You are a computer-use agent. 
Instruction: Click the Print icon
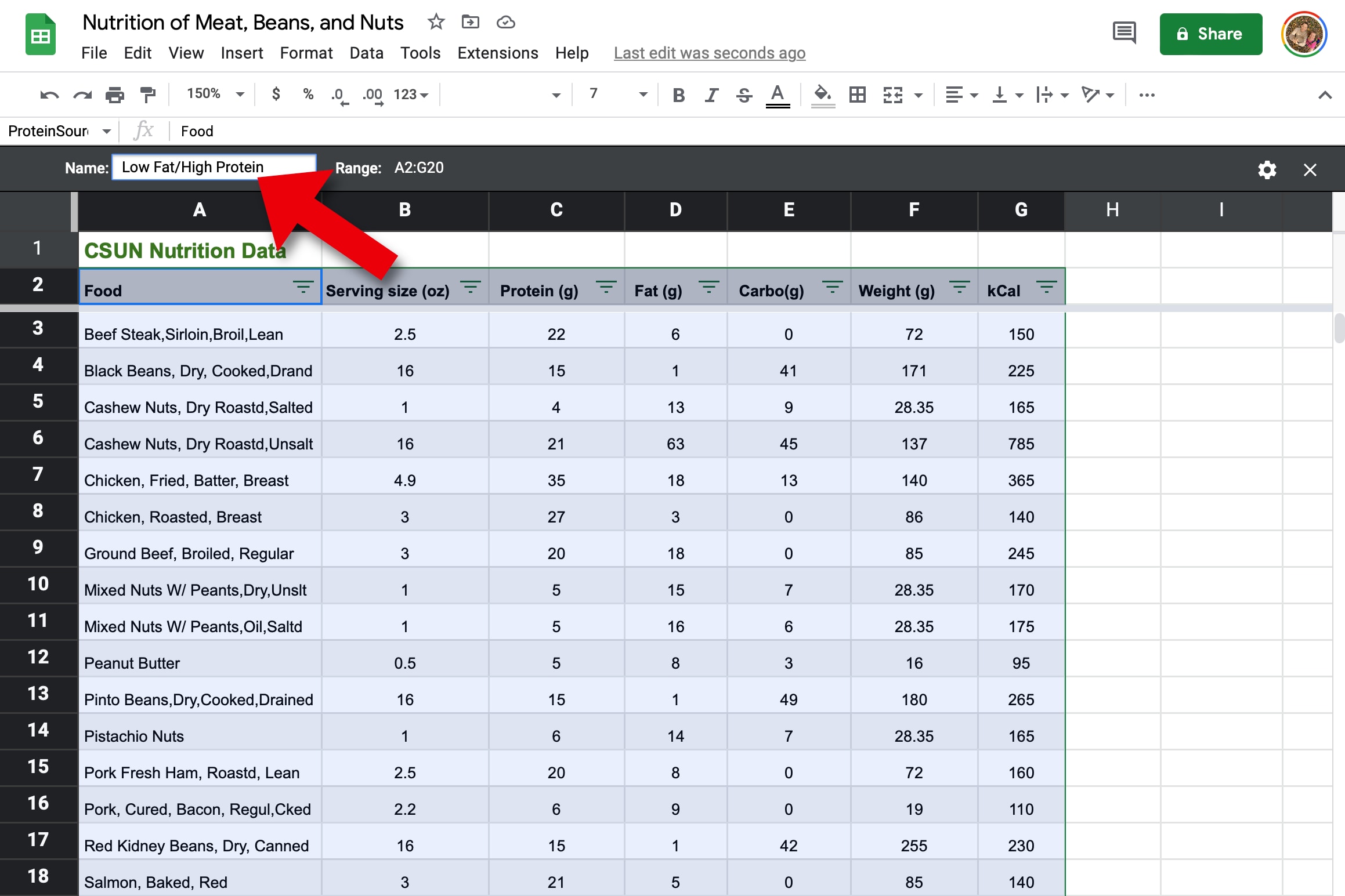(115, 95)
